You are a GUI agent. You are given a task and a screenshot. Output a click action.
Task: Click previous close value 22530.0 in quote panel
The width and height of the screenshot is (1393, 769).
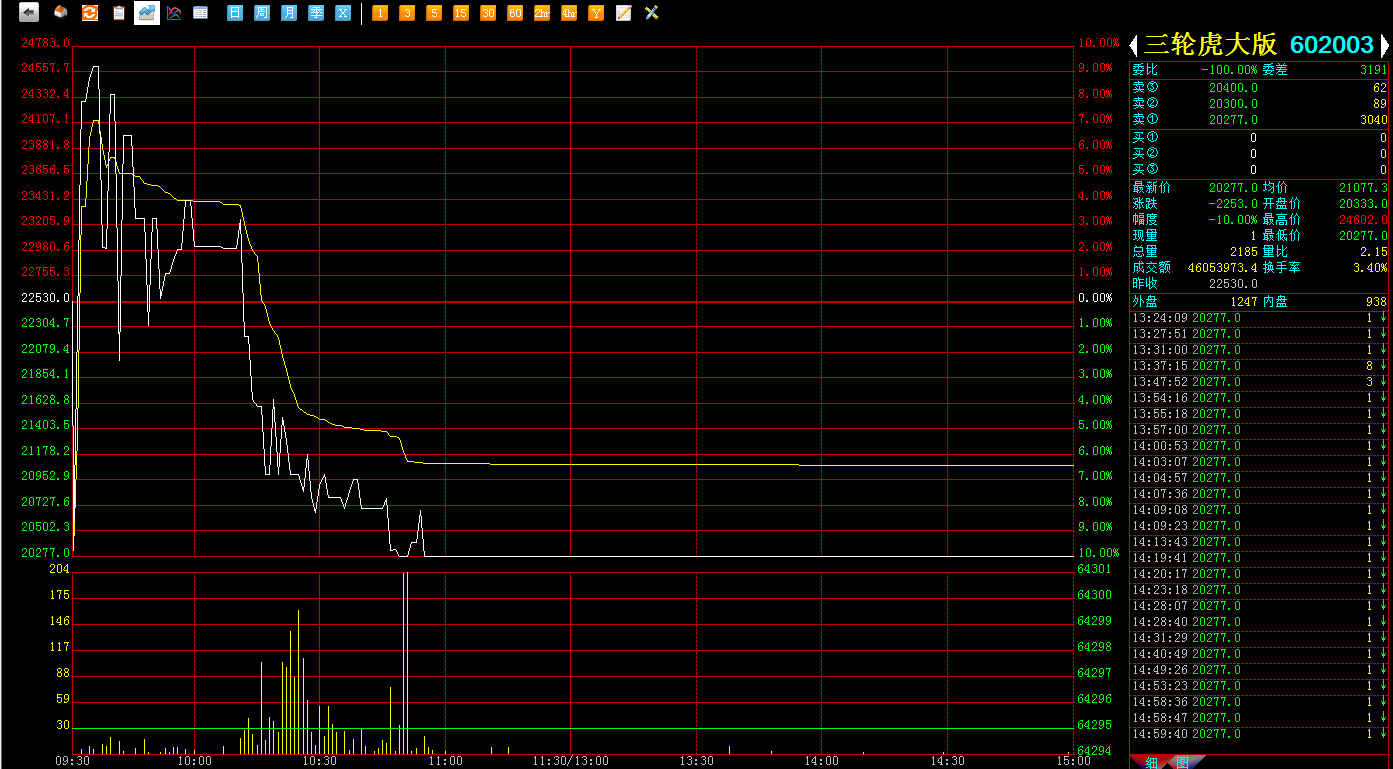point(1234,284)
